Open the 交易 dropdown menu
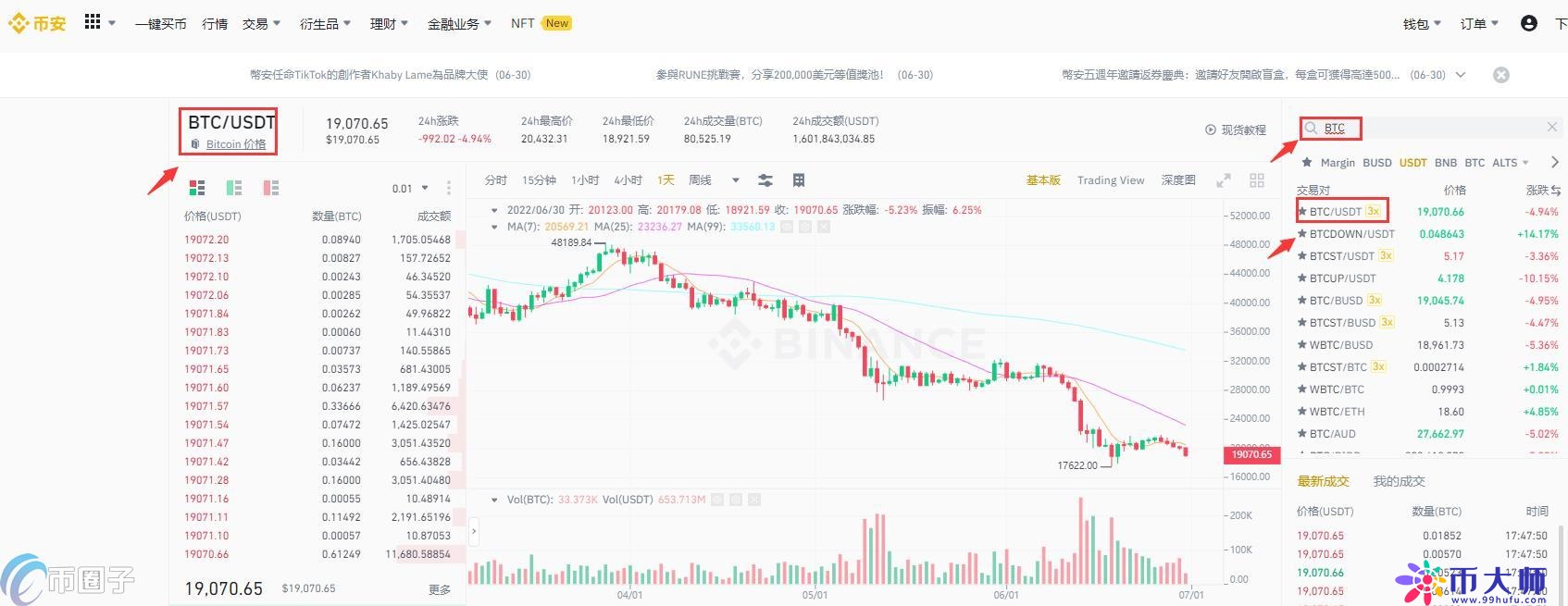The image size is (1568, 606). (262, 23)
